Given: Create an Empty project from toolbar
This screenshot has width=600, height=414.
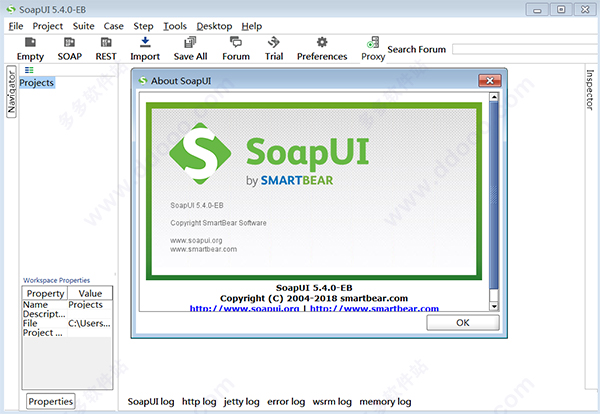Looking at the screenshot, I should [x=30, y=49].
